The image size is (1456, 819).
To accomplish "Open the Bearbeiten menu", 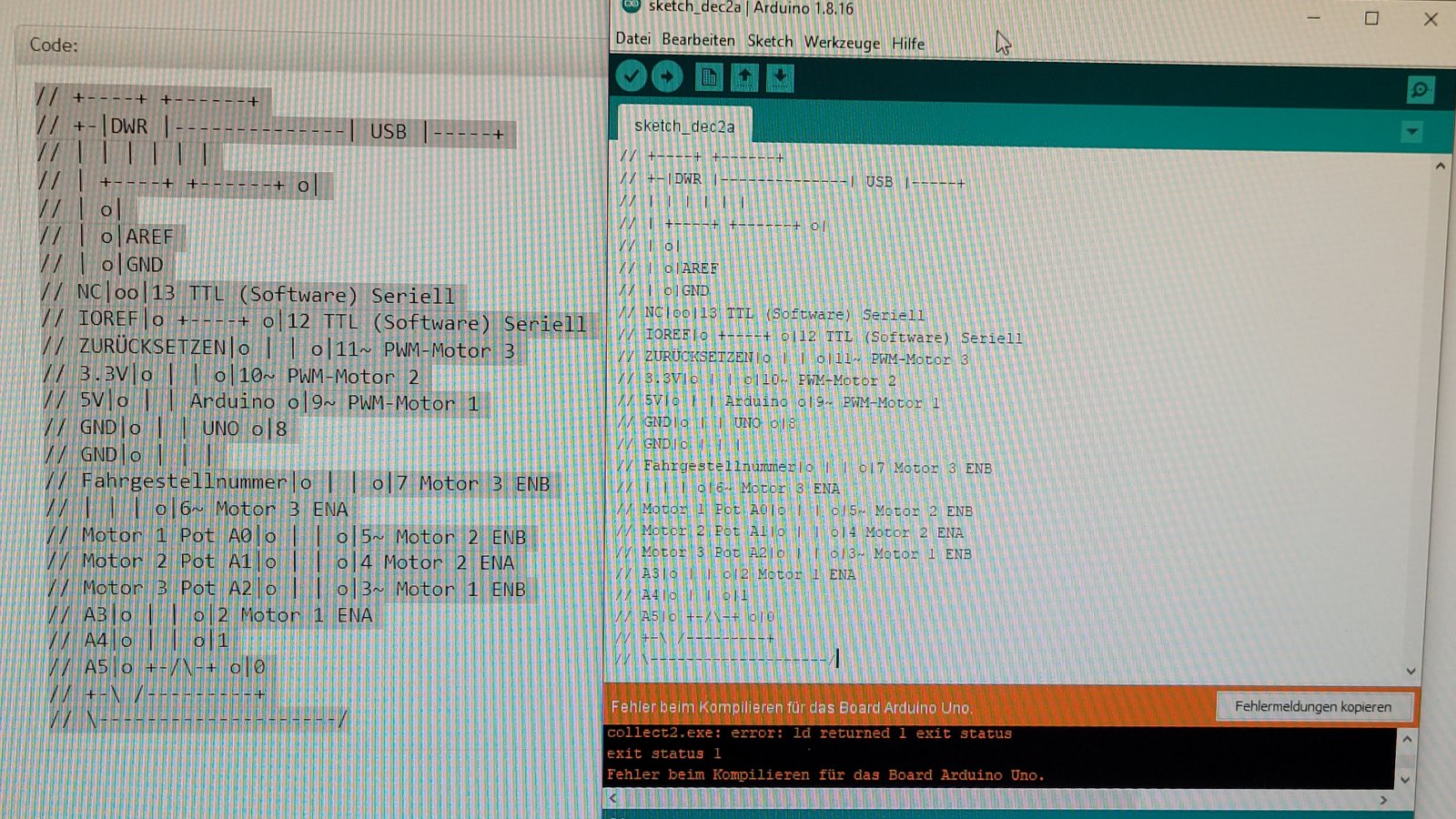I will 698,40.
